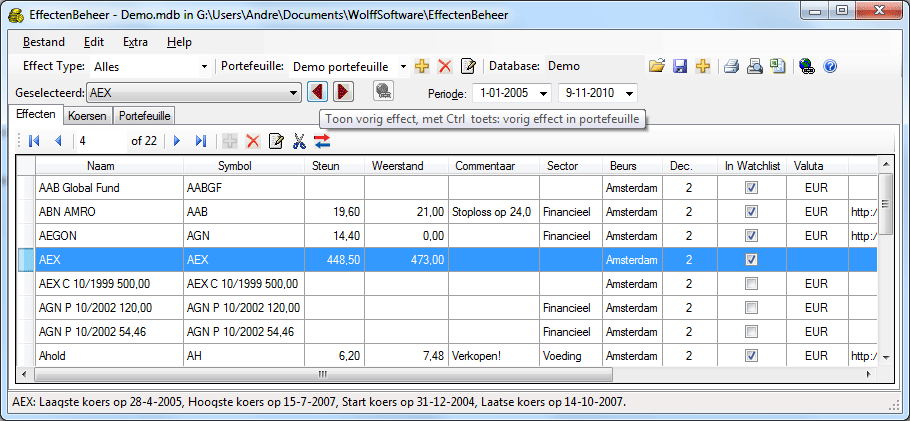Click the record number field showing 4
This screenshot has height=421, width=910.
coord(100,141)
